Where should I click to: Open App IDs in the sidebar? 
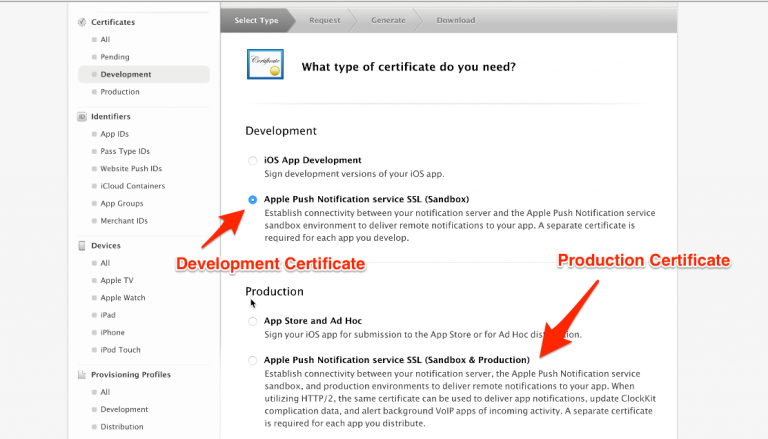click(x=115, y=134)
